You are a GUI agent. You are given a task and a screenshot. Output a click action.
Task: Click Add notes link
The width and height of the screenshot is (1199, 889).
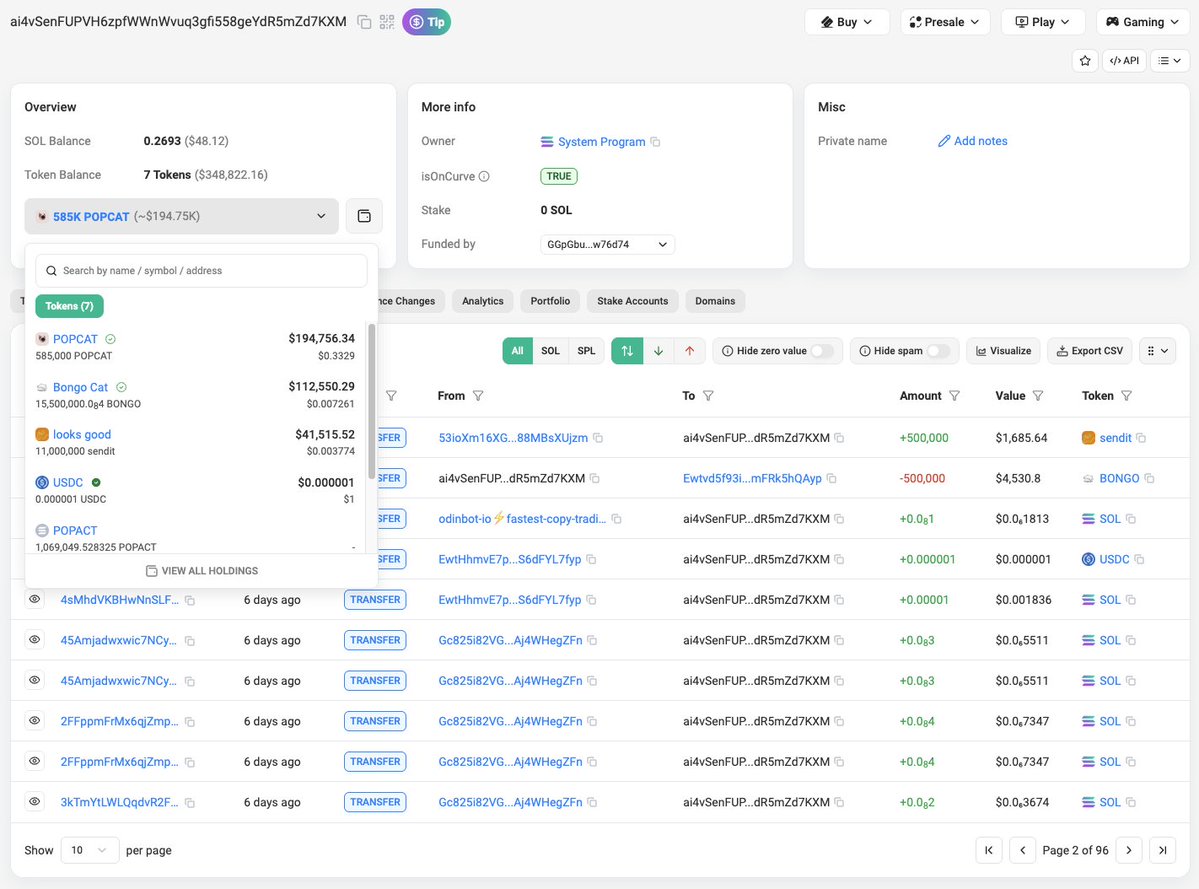973,141
